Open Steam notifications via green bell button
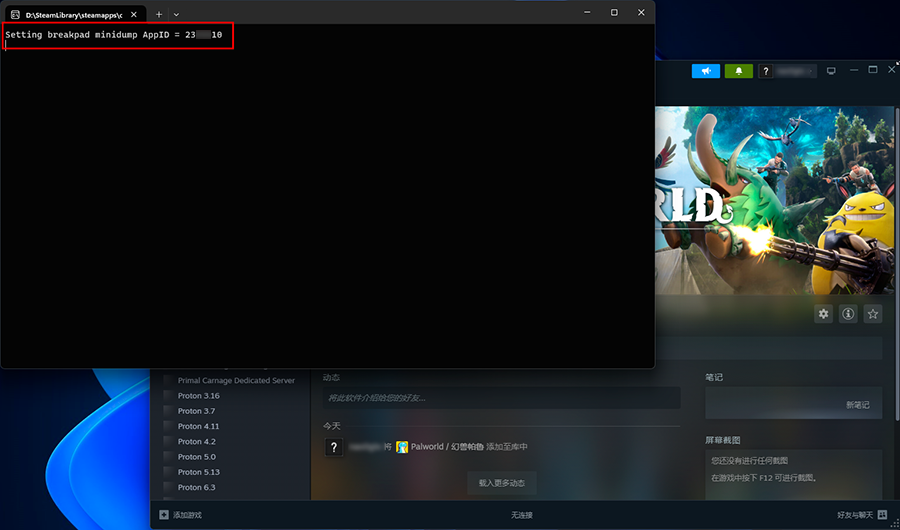This screenshot has width=900, height=530. click(x=739, y=71)
